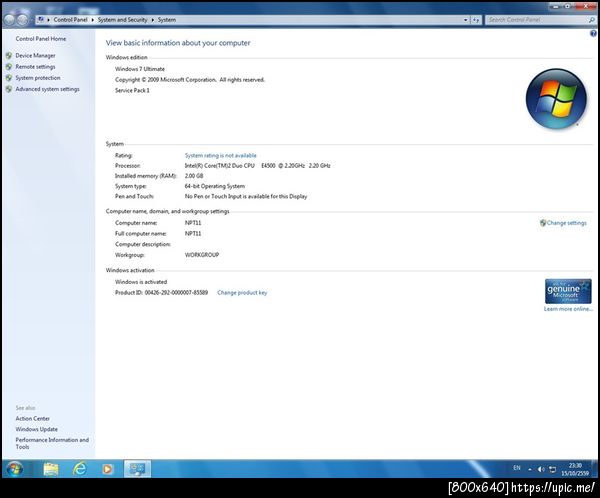This screenshot has height=498, width=600.
Task: Click System rating is not available link
Action: [x=220, y=155]
